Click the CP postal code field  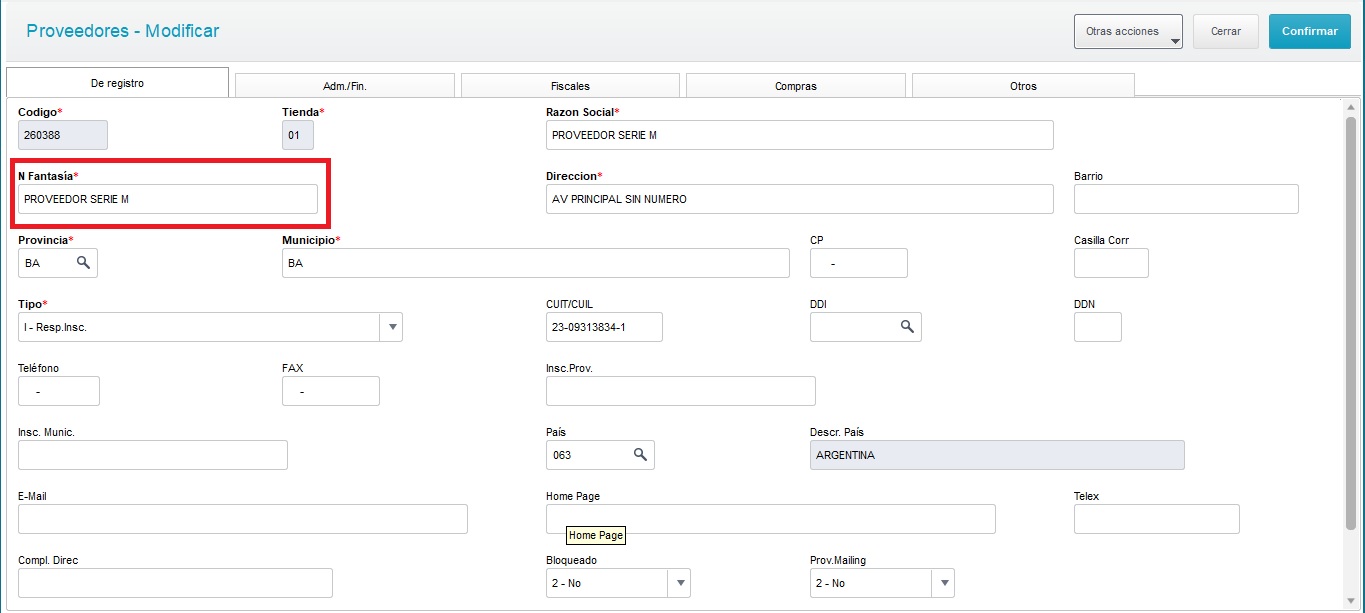pos(858,263)
